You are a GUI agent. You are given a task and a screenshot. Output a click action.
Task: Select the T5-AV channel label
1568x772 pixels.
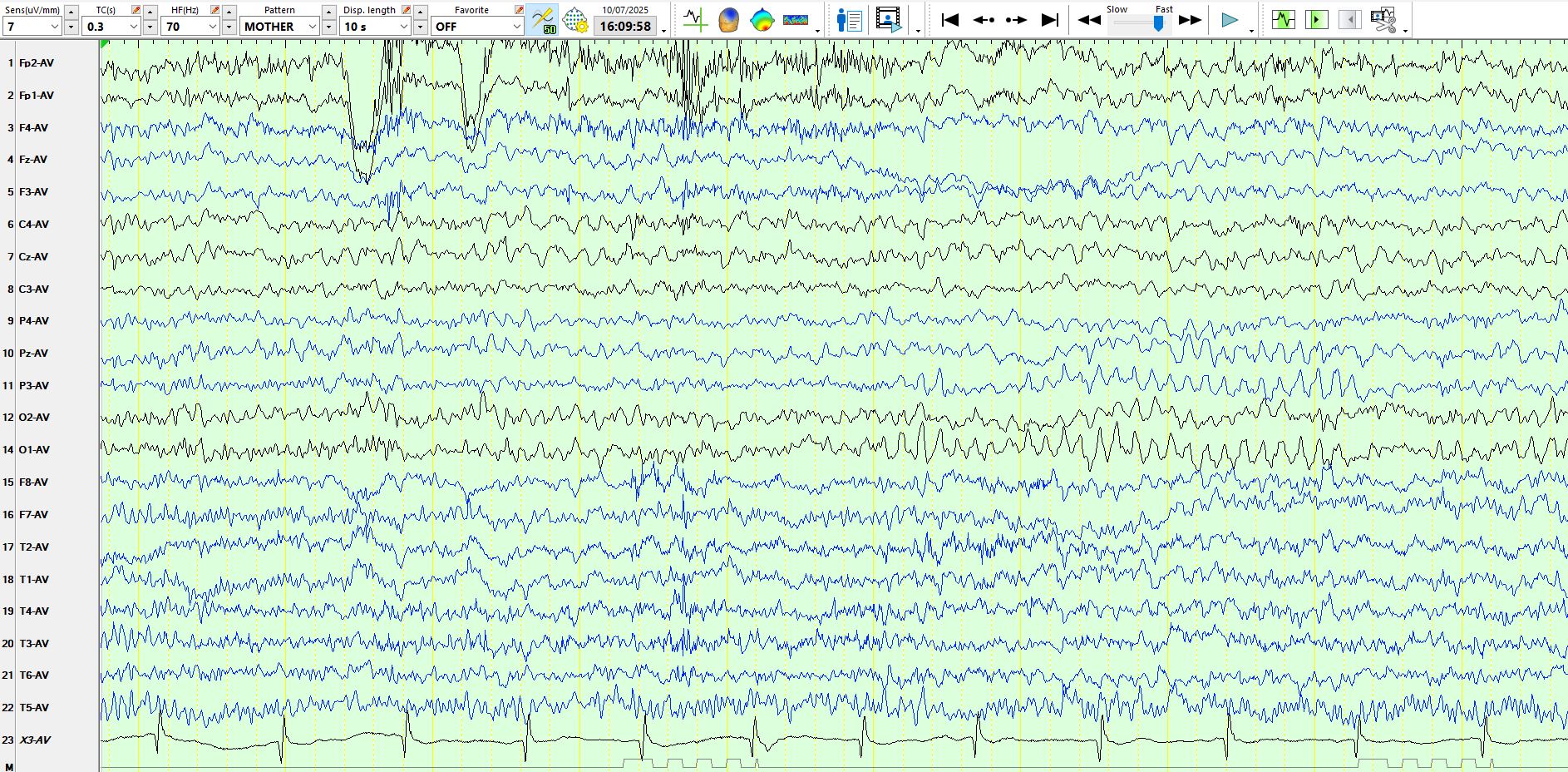33,708
